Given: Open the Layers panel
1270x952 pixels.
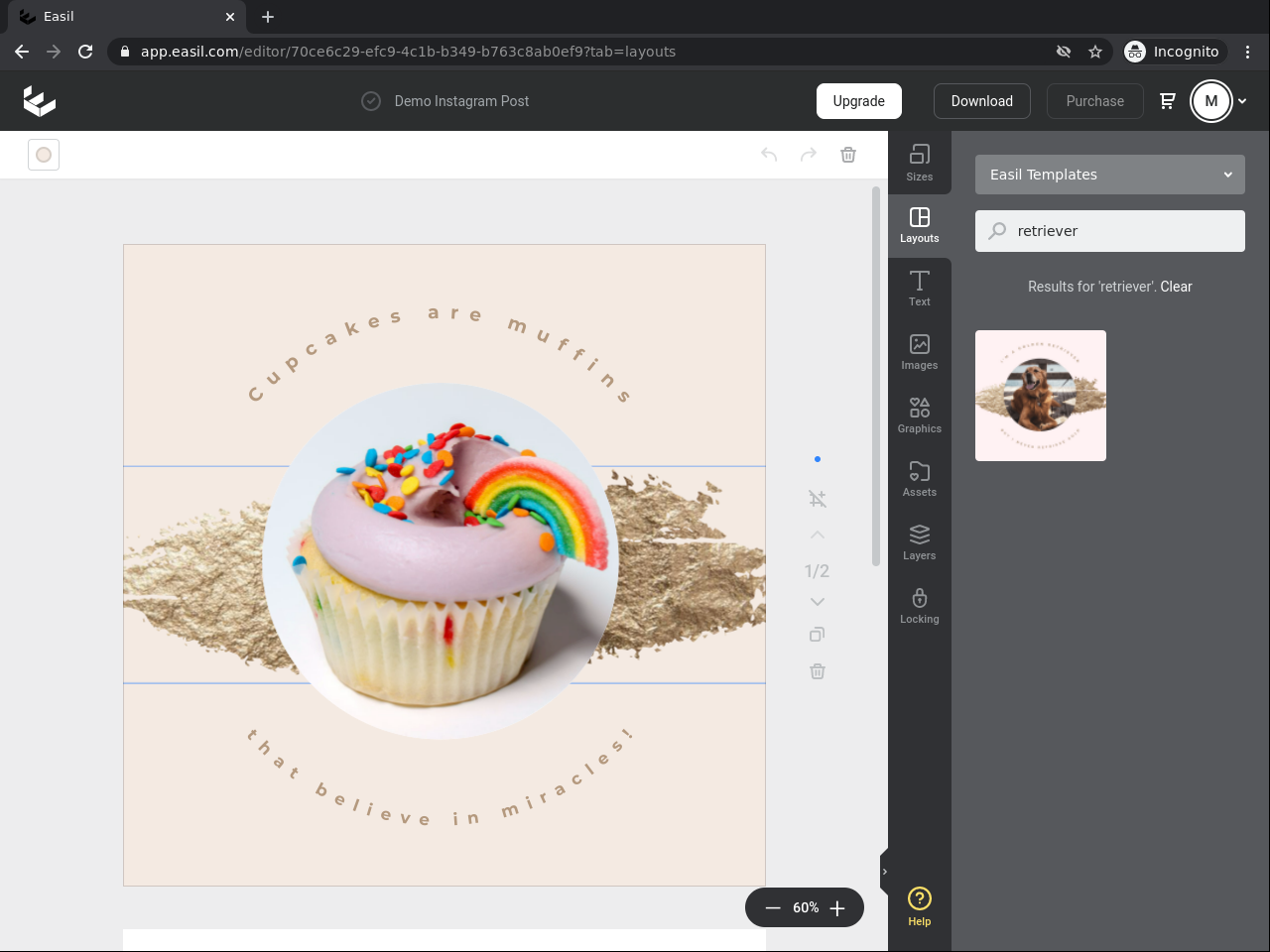Looking at the screenshot, I should [920, 543].
